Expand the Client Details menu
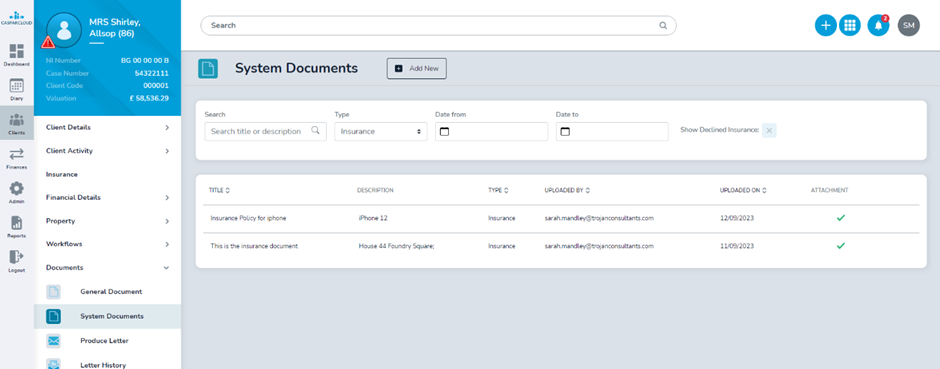This screenshot has width=940, height=369. [107, 128]
